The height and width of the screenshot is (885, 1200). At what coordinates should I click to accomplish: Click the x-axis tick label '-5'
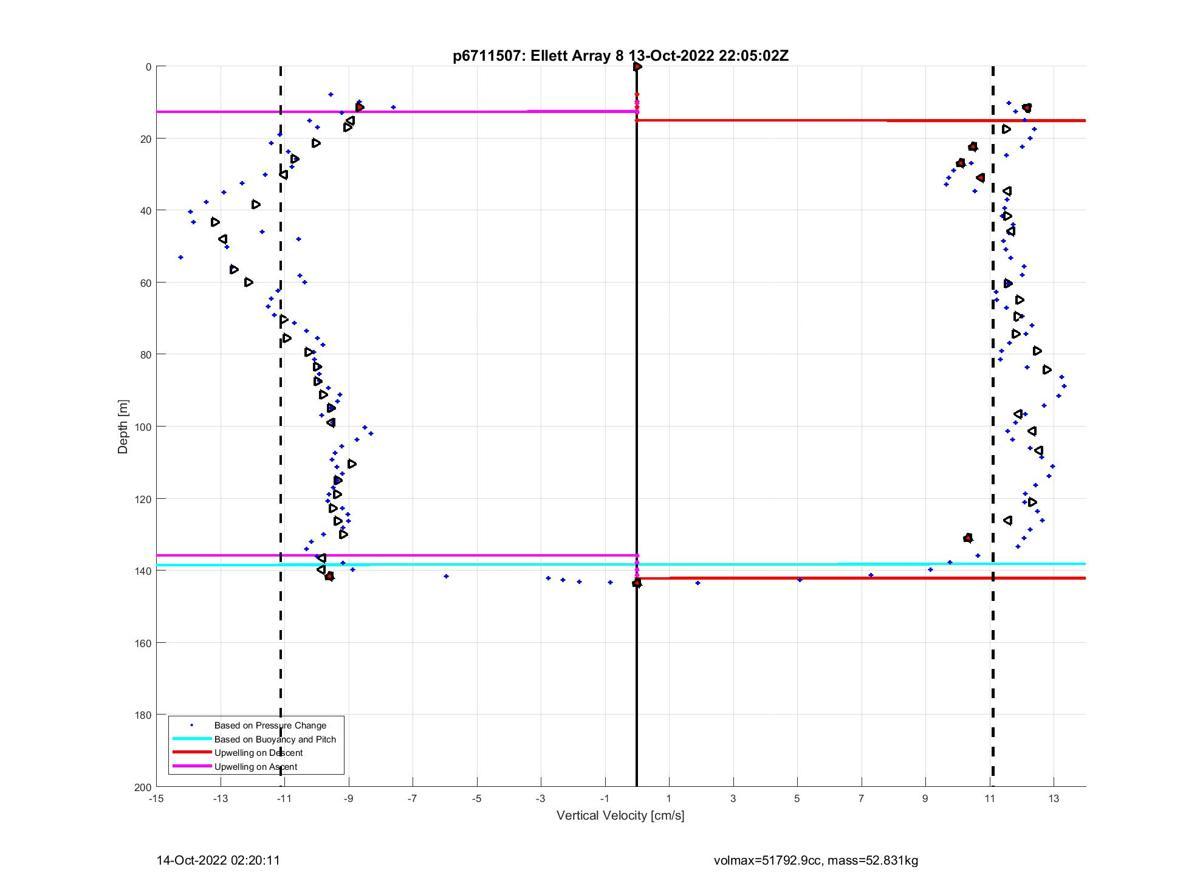coord(477,798)
